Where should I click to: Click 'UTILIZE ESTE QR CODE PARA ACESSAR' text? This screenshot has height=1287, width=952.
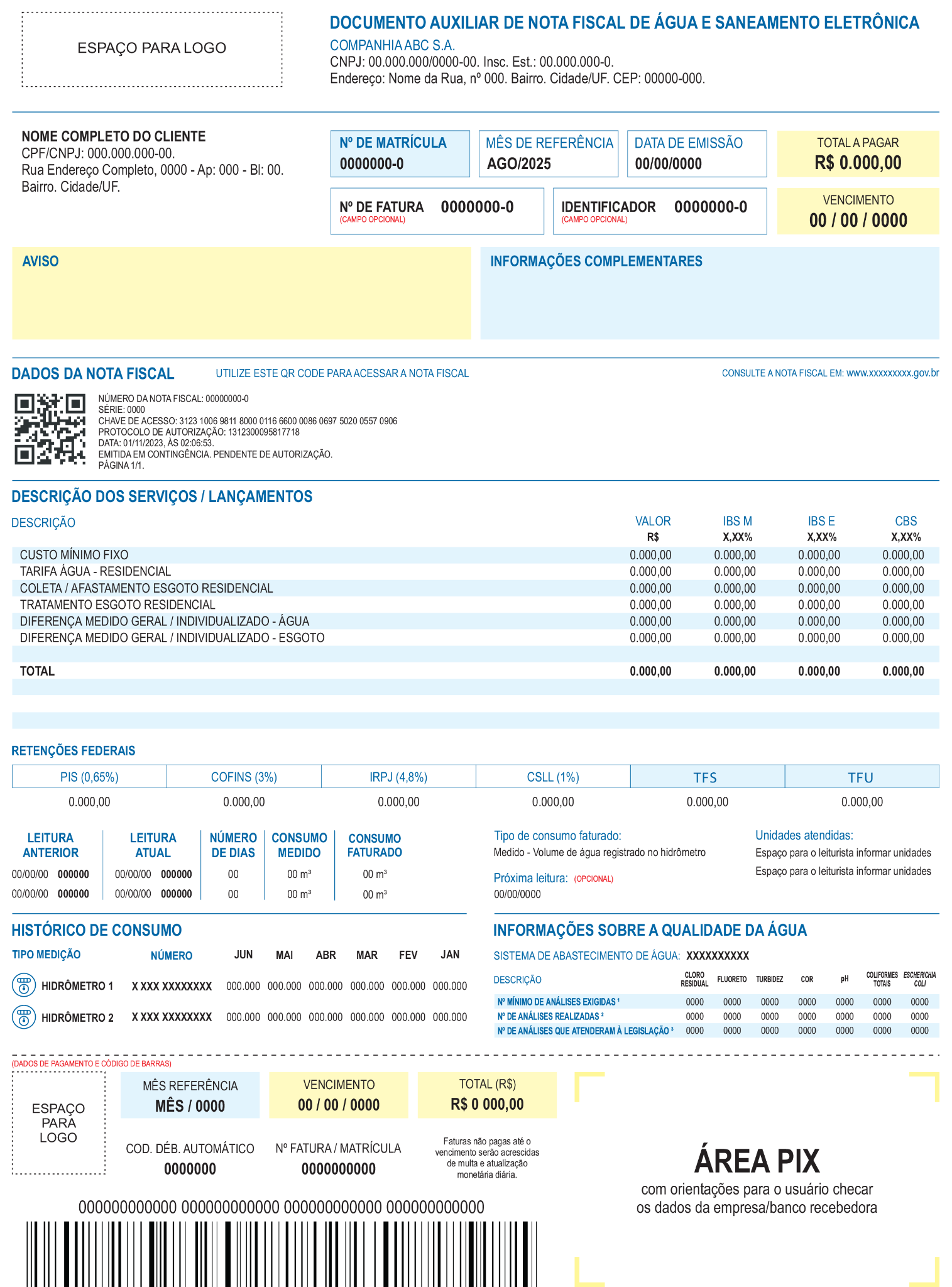tap(342, 373)
